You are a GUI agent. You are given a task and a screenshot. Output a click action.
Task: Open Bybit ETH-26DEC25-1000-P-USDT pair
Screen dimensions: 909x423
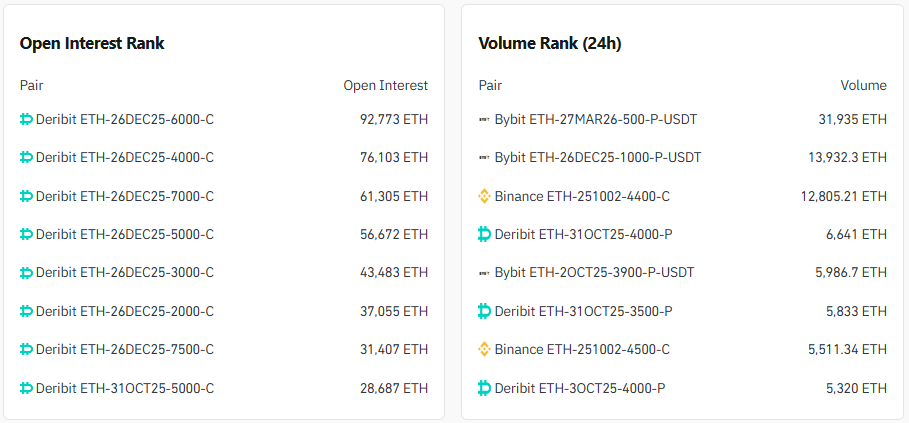click(597, 158)
